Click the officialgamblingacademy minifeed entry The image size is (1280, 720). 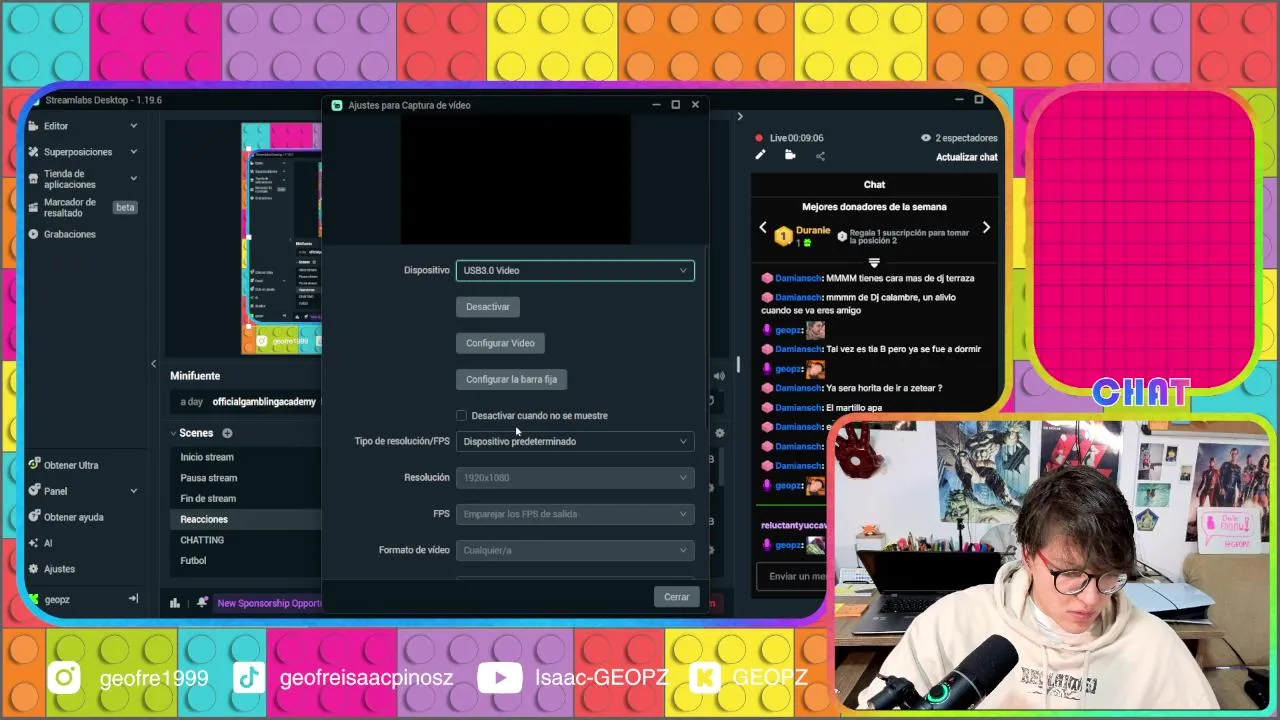pyautogui.click(x=264, y=402)
